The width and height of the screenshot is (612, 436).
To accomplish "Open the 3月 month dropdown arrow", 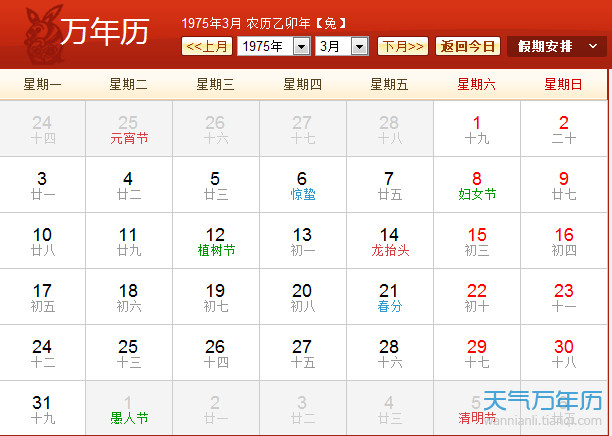I will click(359, 47).
